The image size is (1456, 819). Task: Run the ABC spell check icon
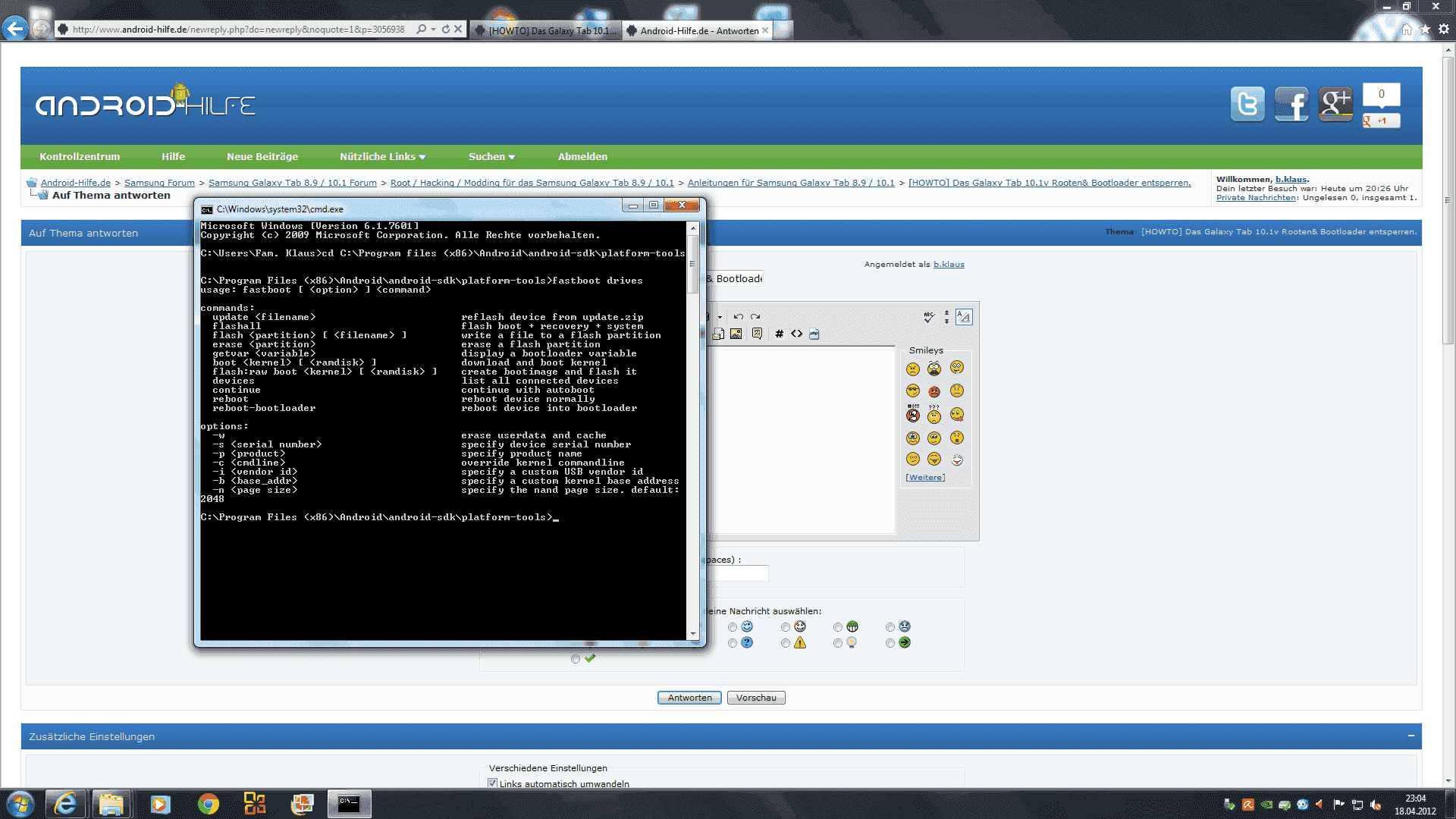click(929, 317)
